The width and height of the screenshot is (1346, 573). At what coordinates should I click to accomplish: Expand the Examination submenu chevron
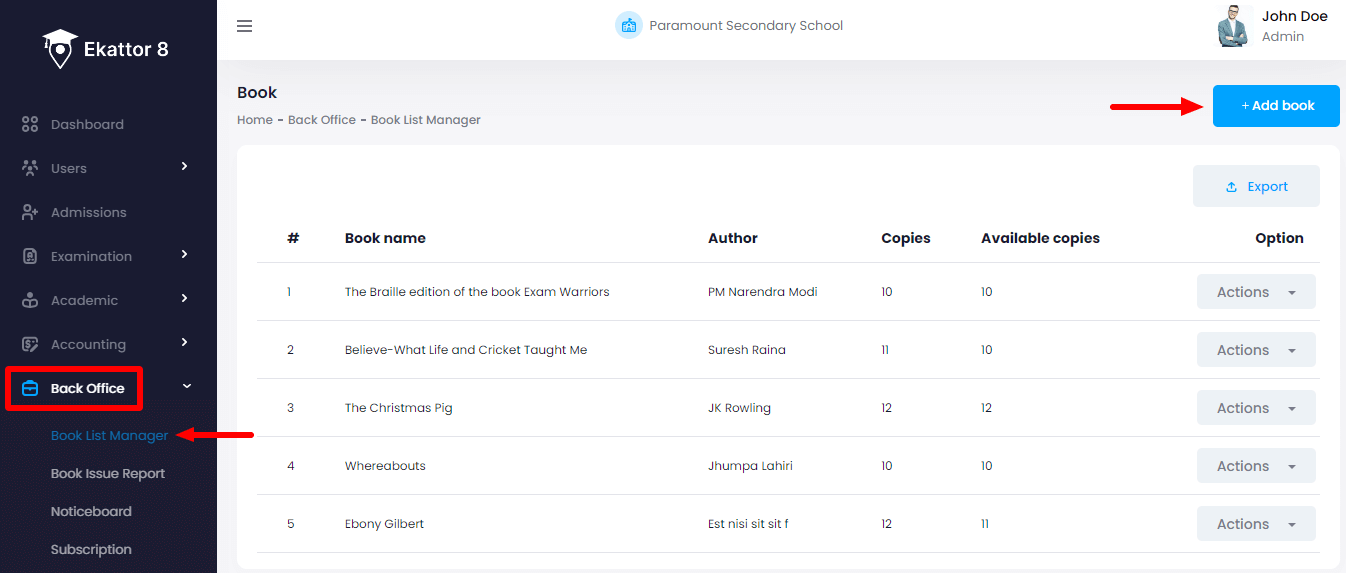tap(185, 255)
